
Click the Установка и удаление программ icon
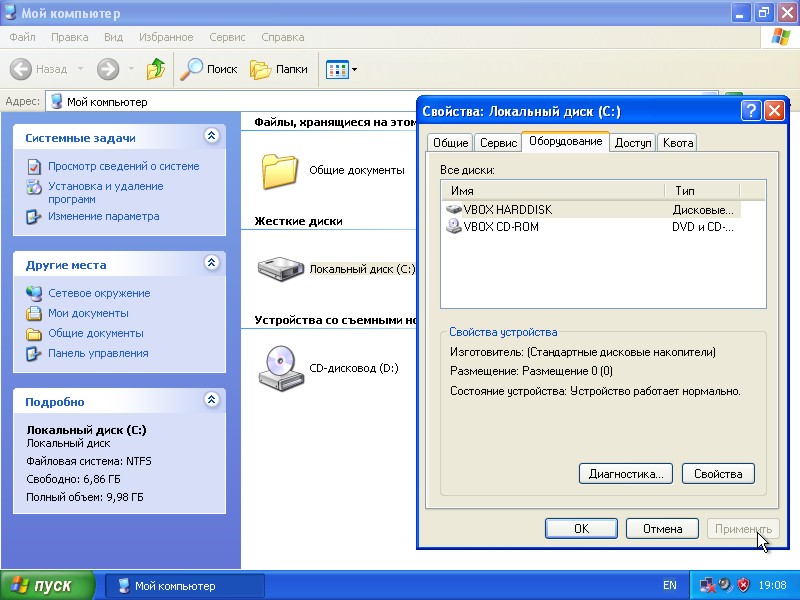click(x=34, y=187)
